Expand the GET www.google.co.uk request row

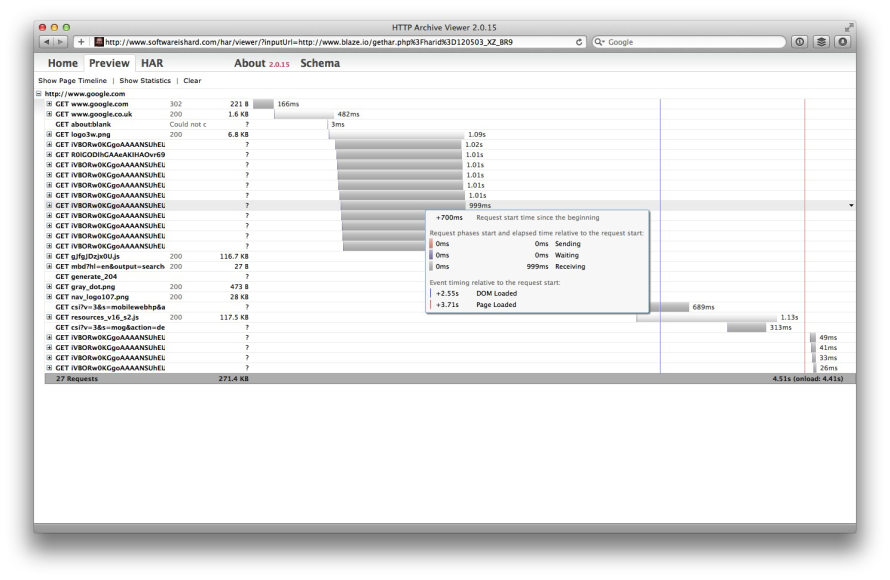point(49,114)
